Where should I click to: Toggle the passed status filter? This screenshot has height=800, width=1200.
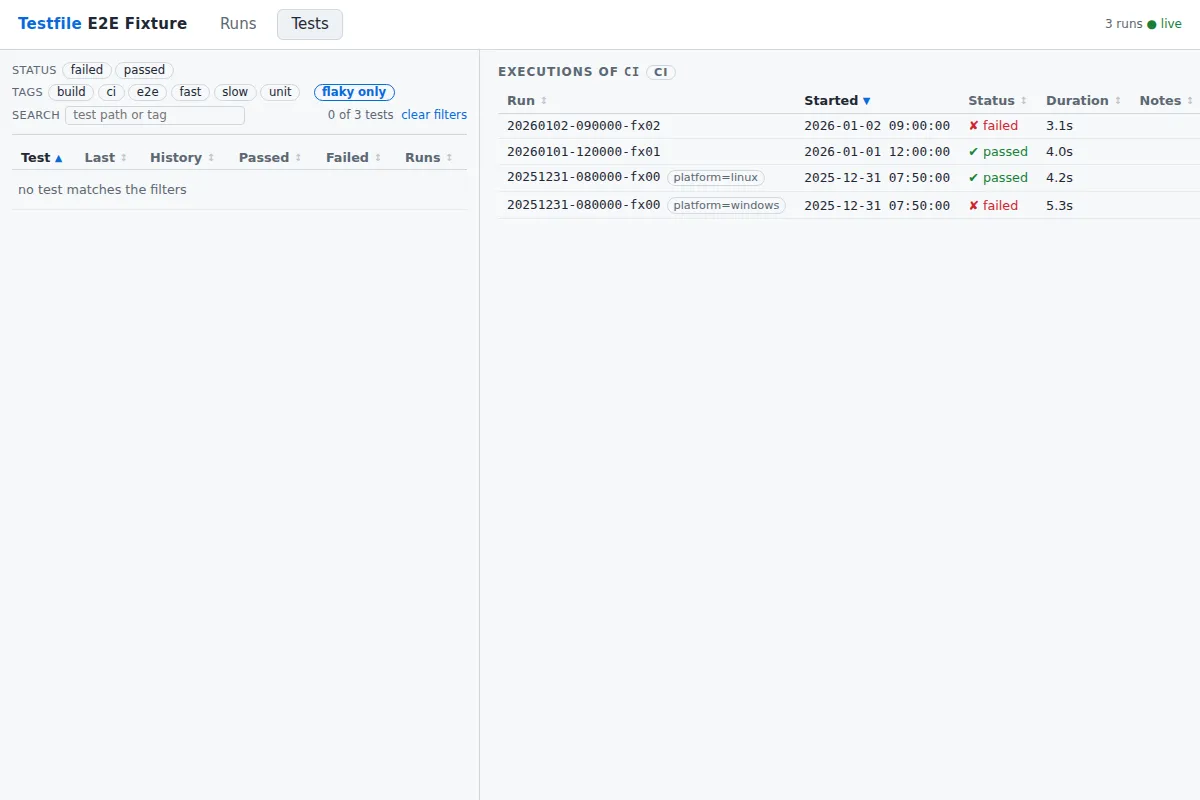(x=144, y=70)
